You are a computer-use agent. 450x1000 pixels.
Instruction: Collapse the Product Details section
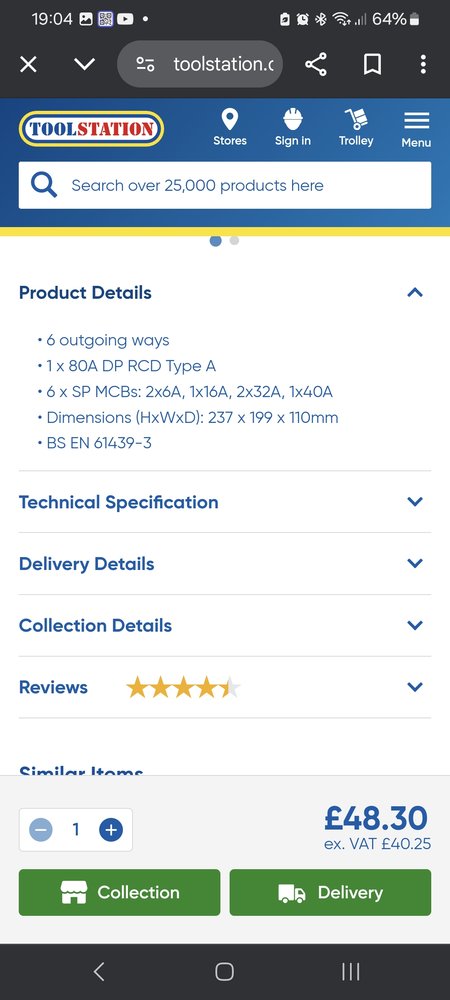click(225, 293)
